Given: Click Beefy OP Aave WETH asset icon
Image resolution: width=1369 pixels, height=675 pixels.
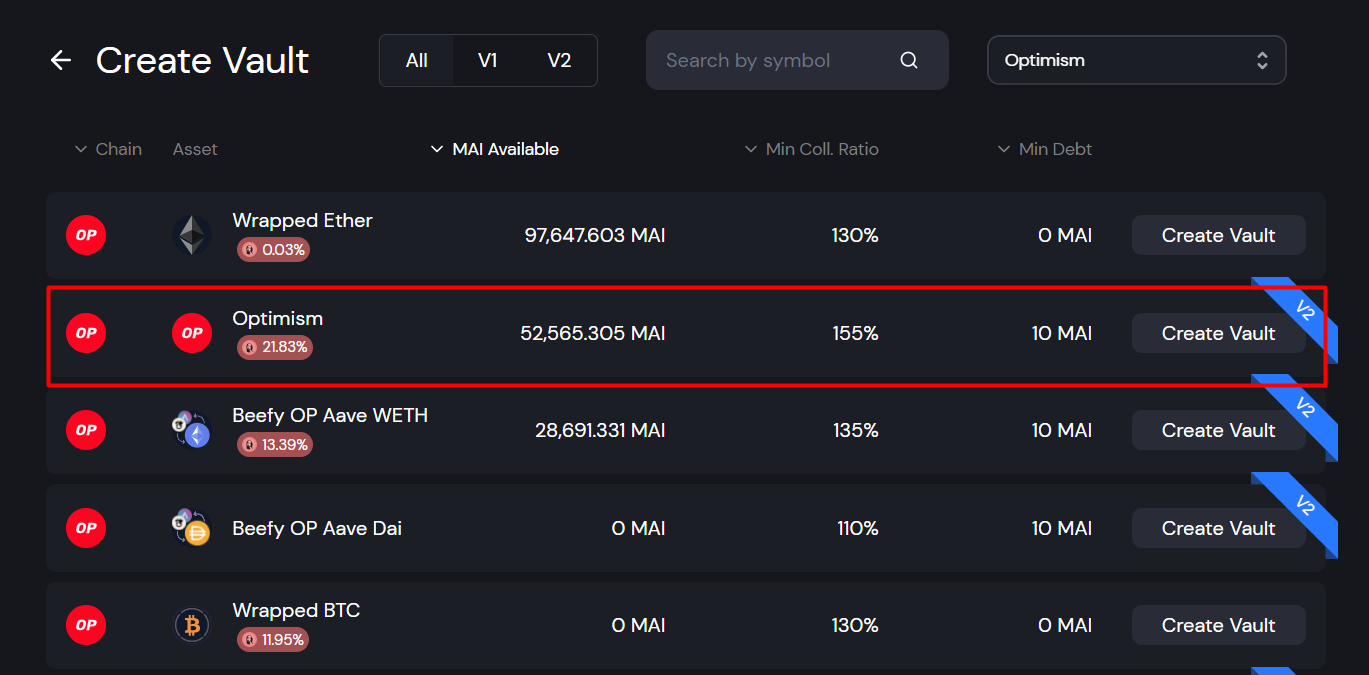Looking at the screenshot, I should [x=191, y=430].
